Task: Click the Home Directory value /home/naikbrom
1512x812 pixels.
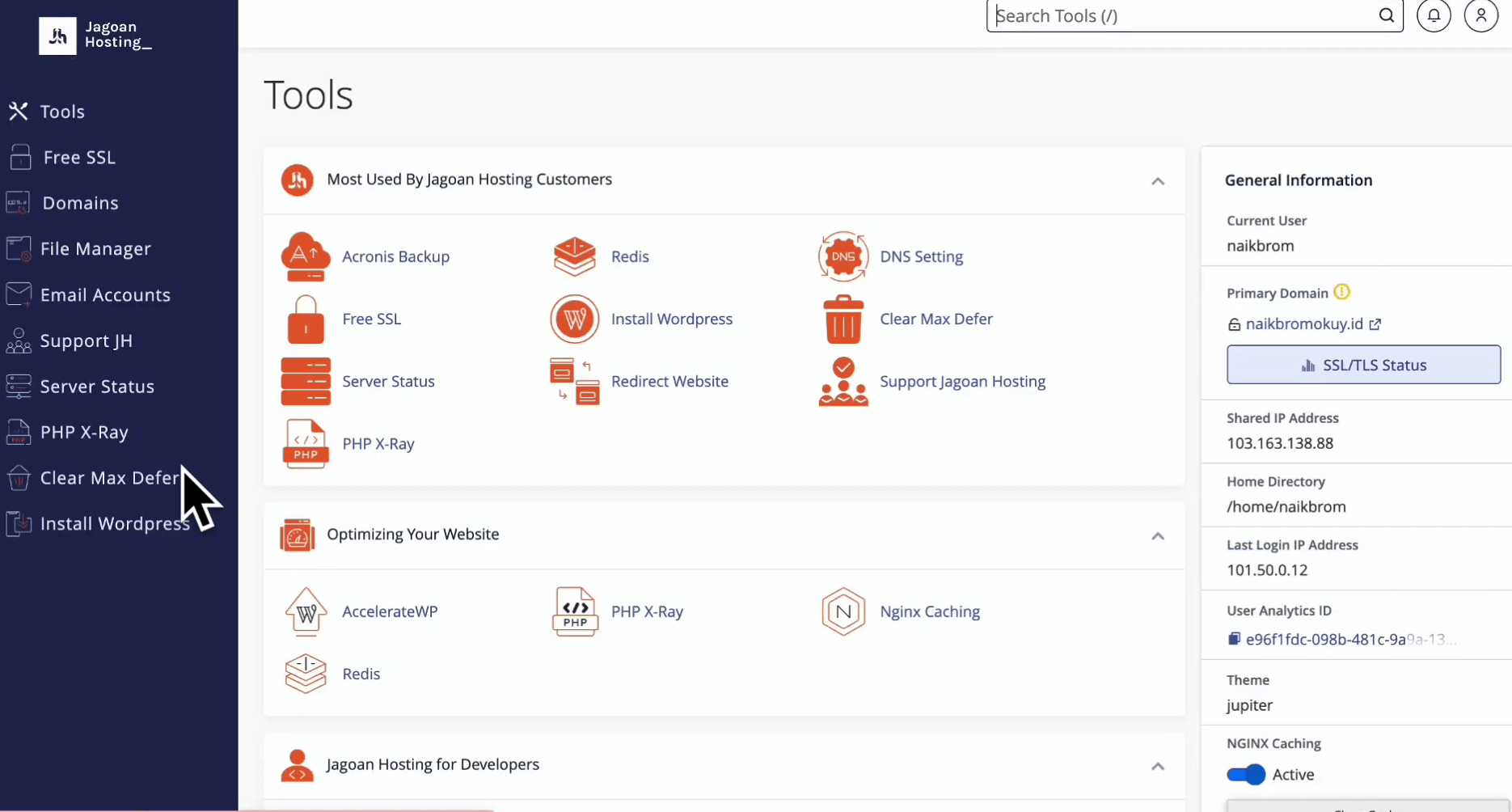Action: pos(1286,507)
